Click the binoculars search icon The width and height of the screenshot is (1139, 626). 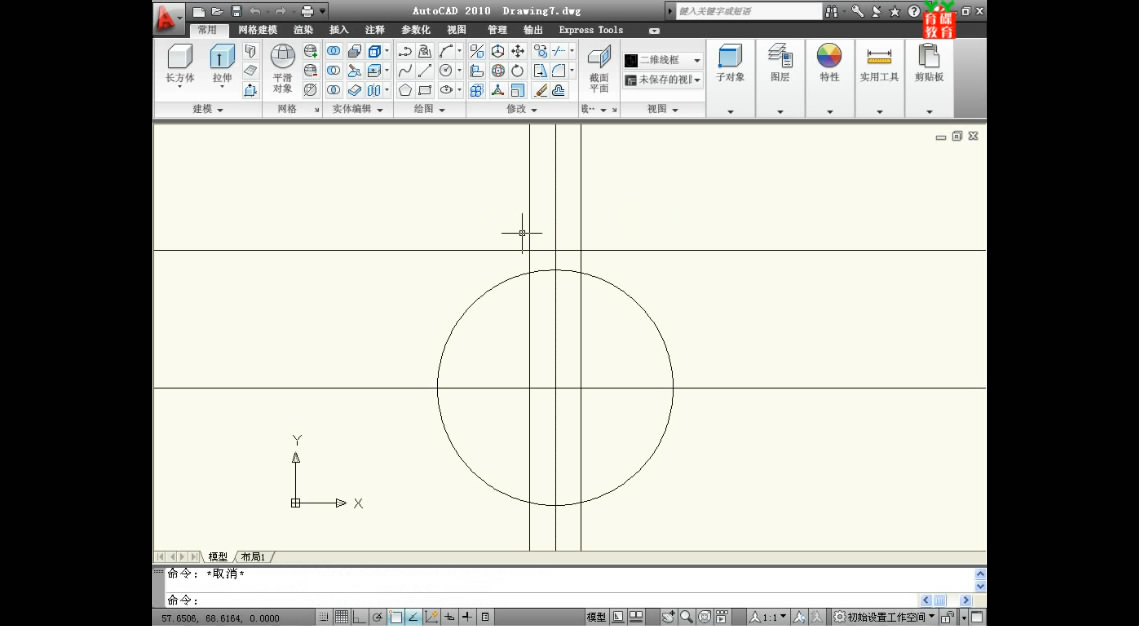tap(831, 12)
